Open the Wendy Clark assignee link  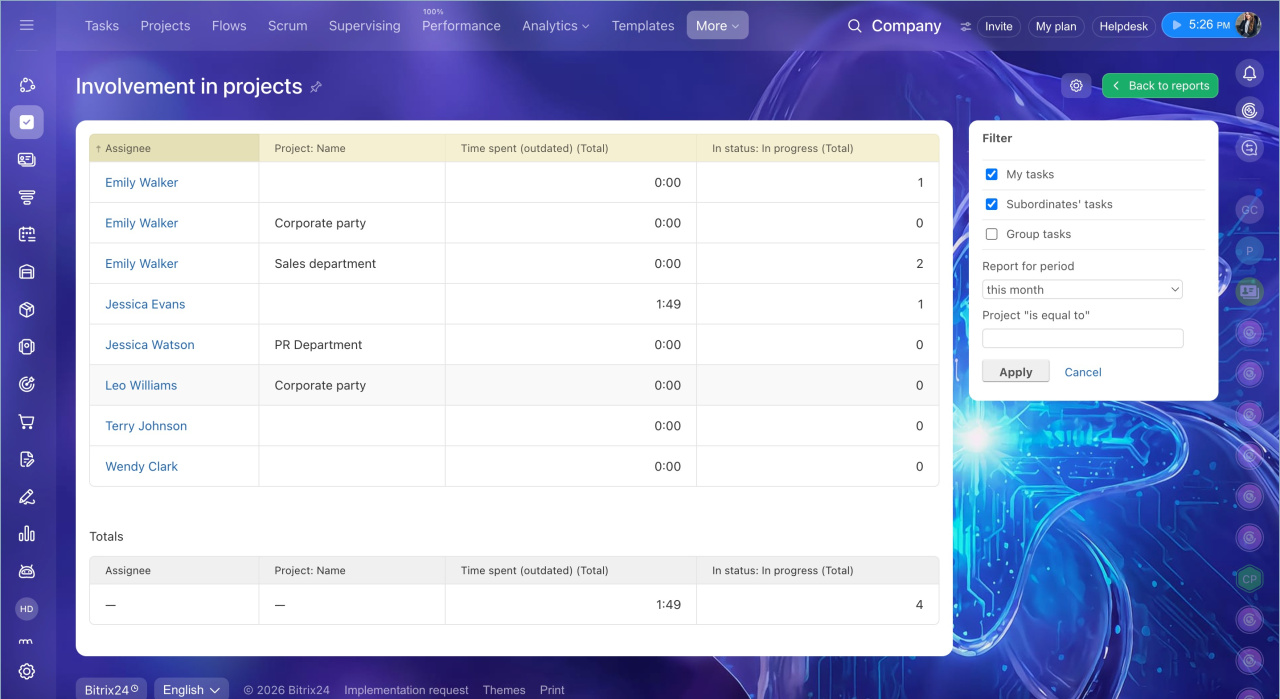pyautogui.click(x=142, y=467)
